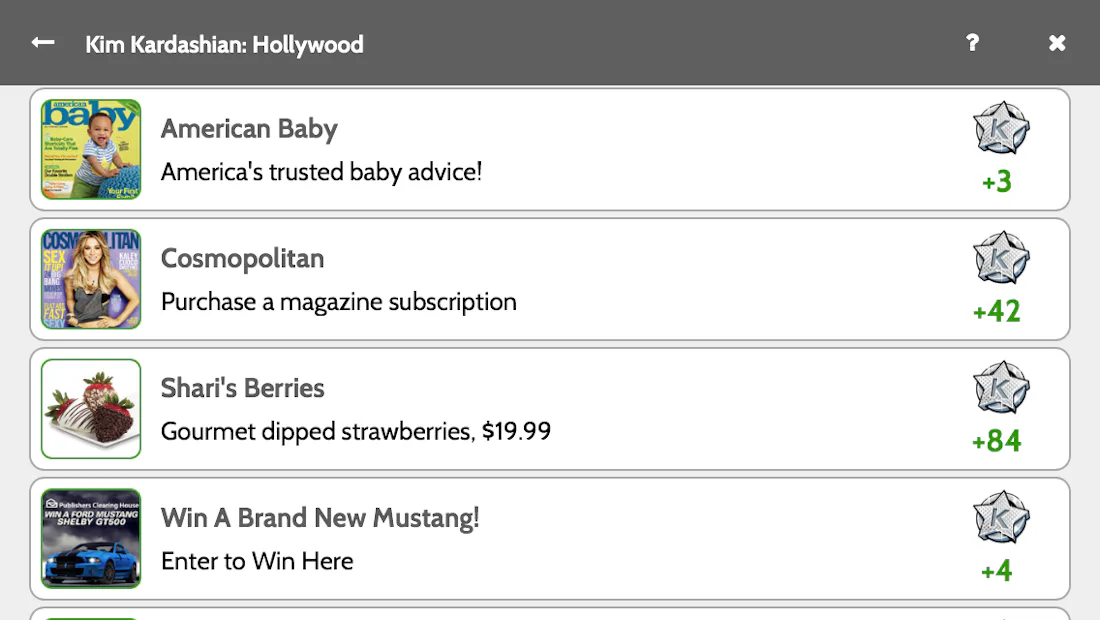Select the Win A Brand New Mustang! title
This screenshot has height=620, width=1100.
click(x=320, y=518)
